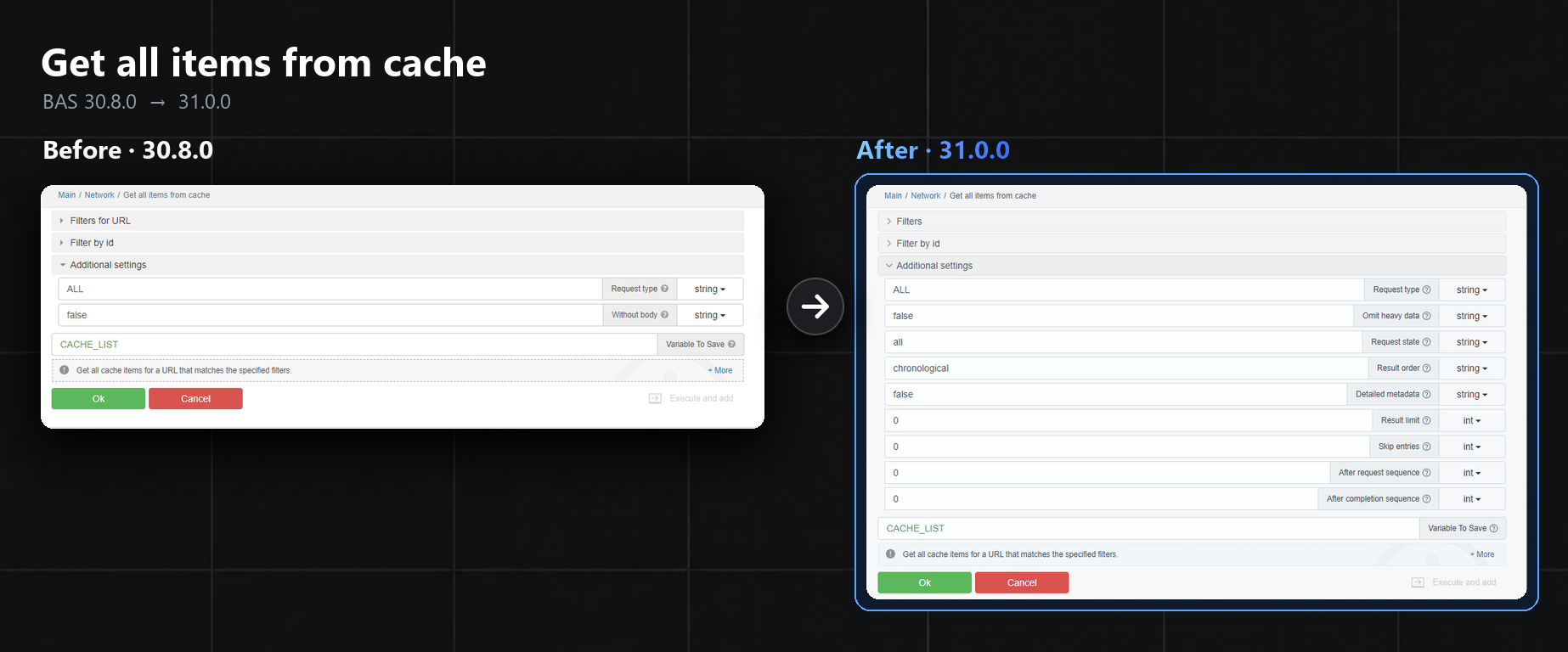Click Main breadcrumb in Before panel

click(x=67, y=195)
